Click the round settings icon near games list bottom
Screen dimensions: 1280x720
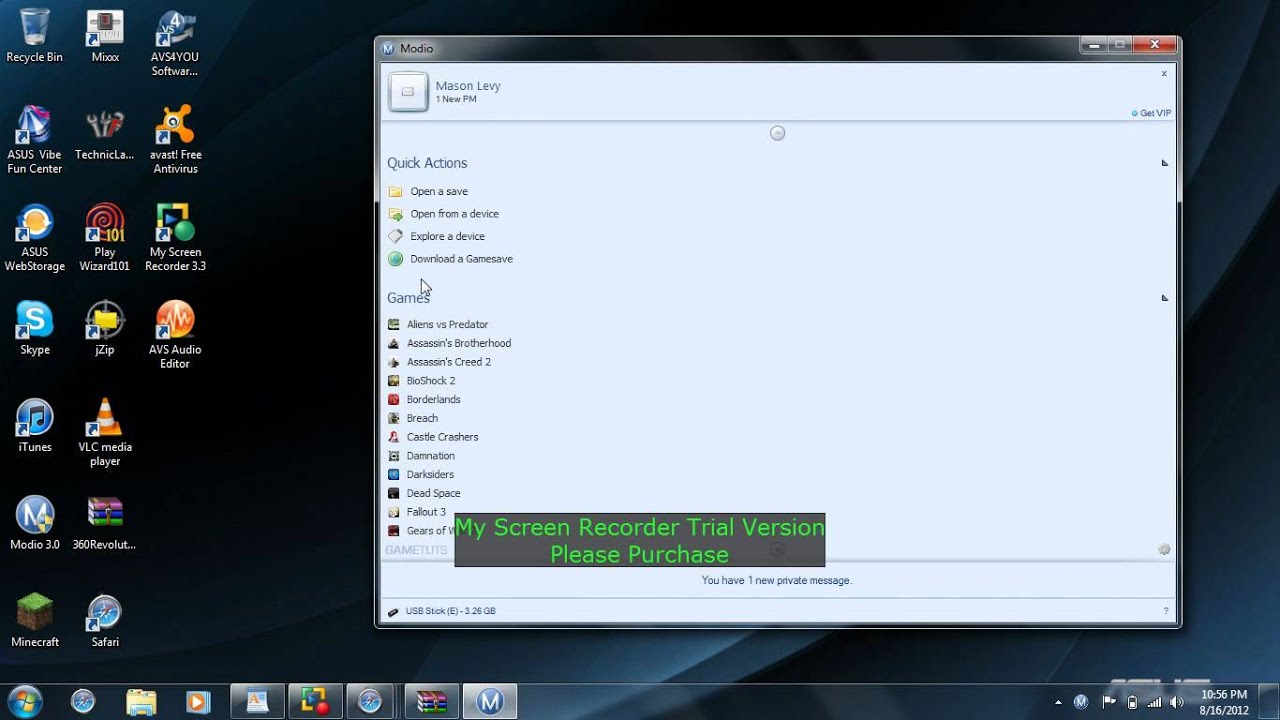pos(1164,549)
